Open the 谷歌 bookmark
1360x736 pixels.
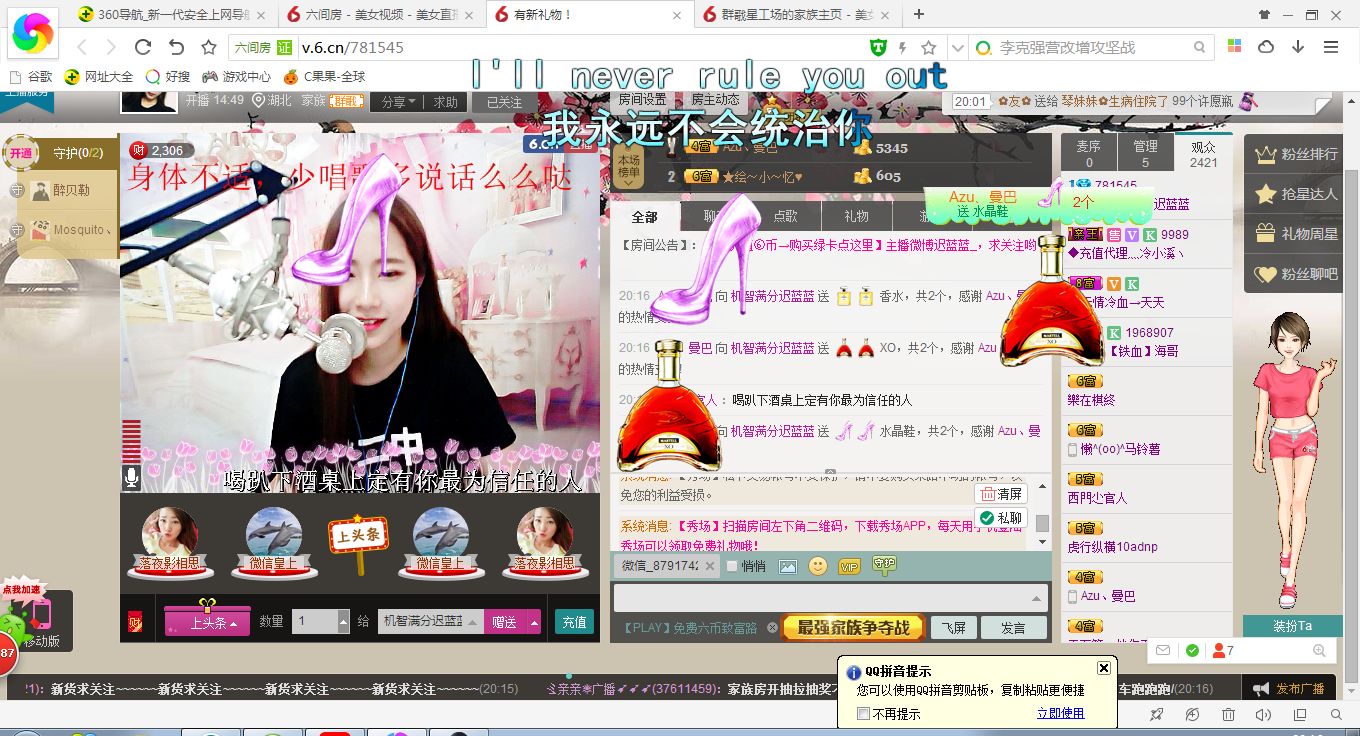click(30, 76)
